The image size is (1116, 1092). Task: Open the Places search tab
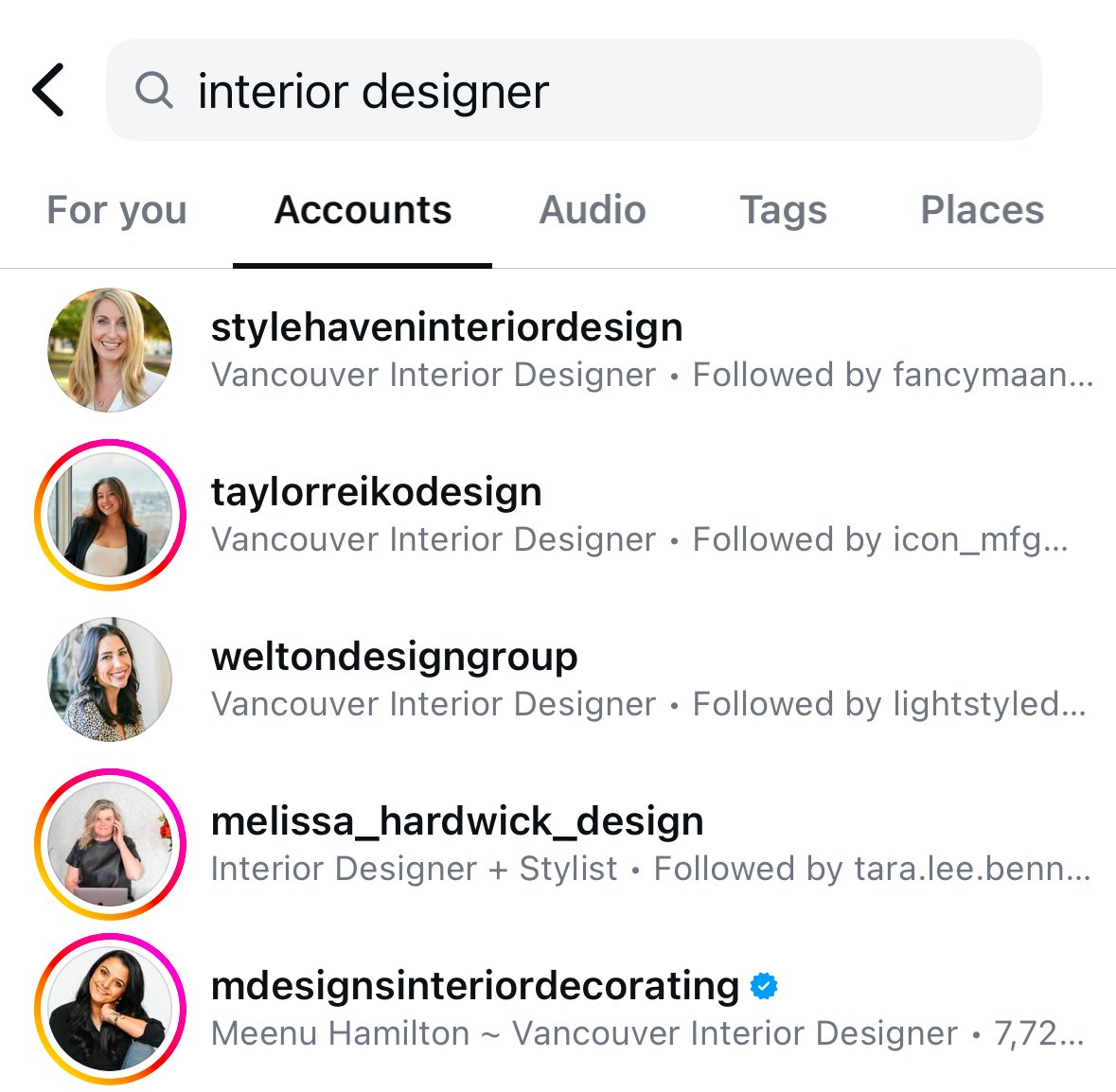click(x=983, y=210)
